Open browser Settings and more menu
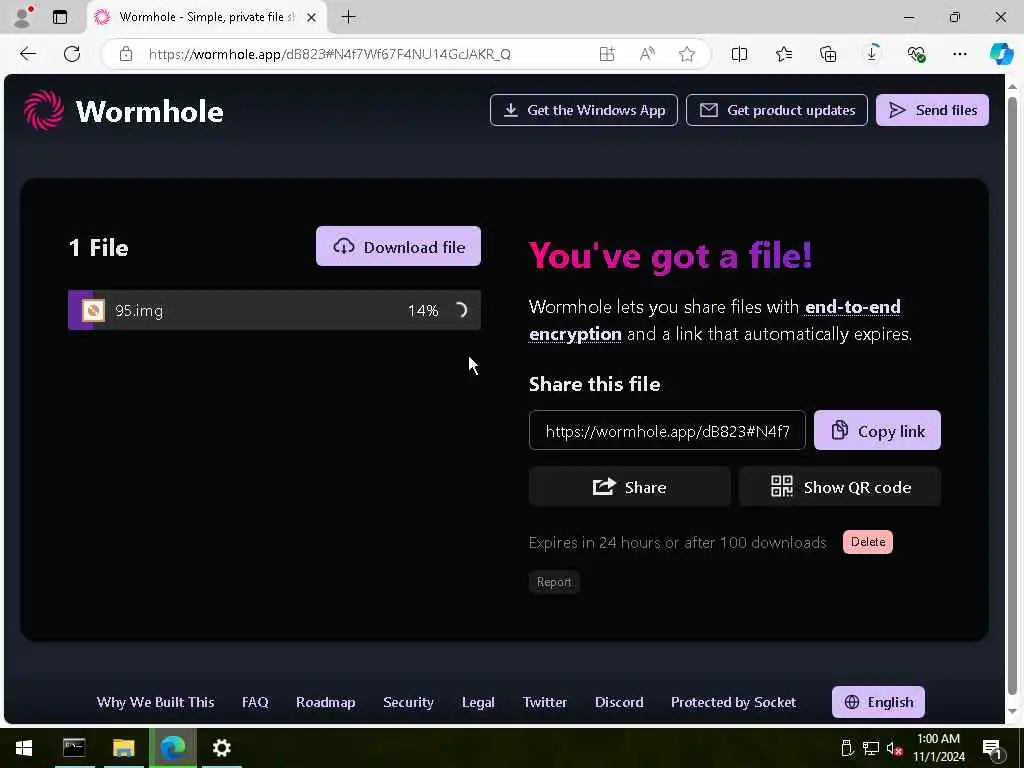 tap(959, 54)
